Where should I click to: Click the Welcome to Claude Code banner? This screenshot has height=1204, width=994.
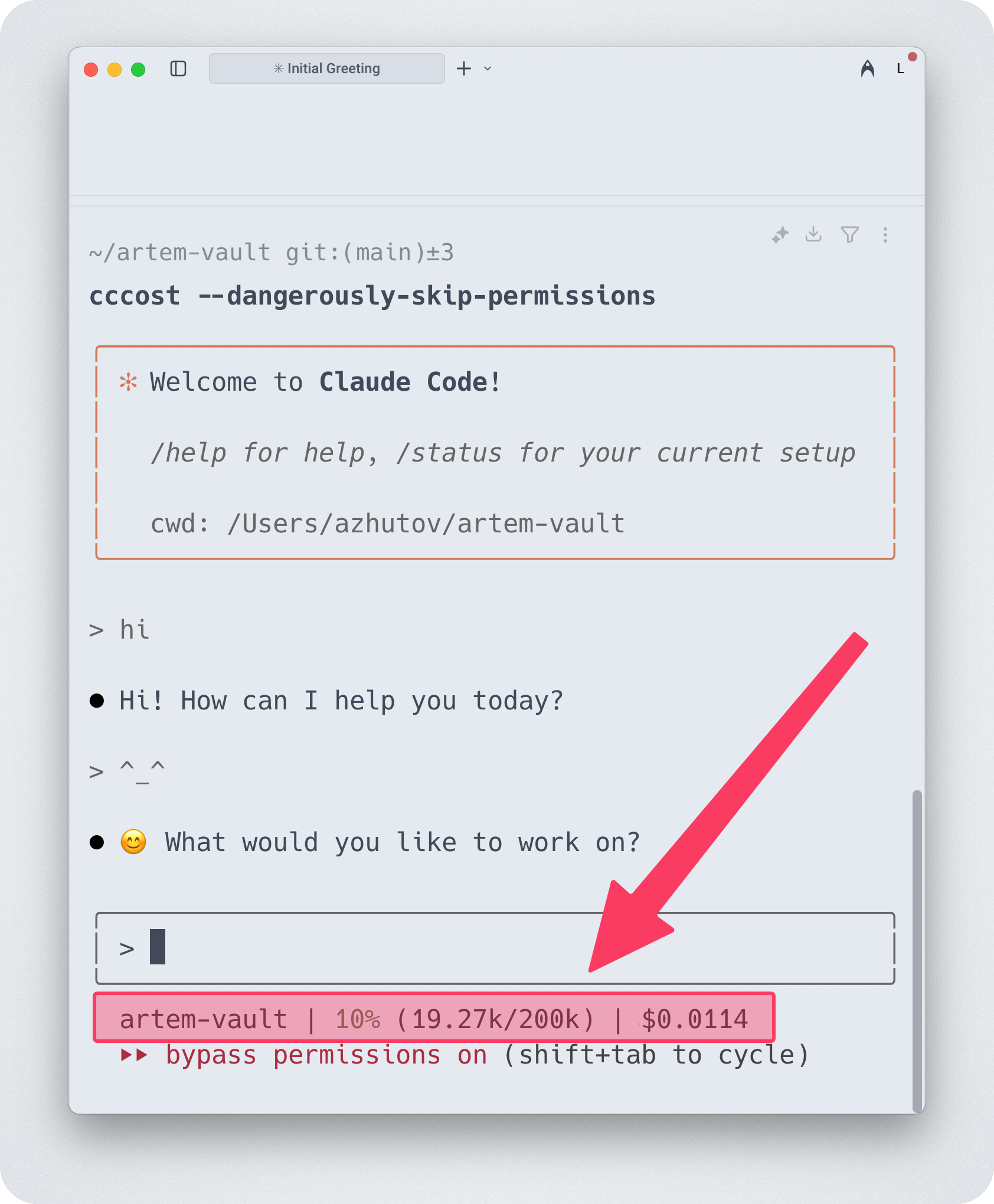click(495, 453)
